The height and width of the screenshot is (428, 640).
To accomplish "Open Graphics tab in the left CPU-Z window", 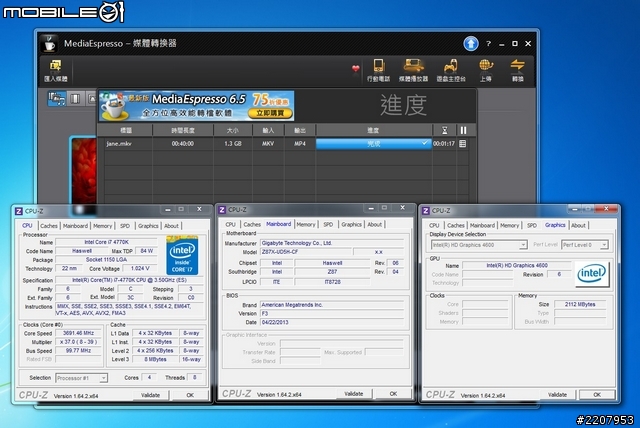I will point(148,226).
